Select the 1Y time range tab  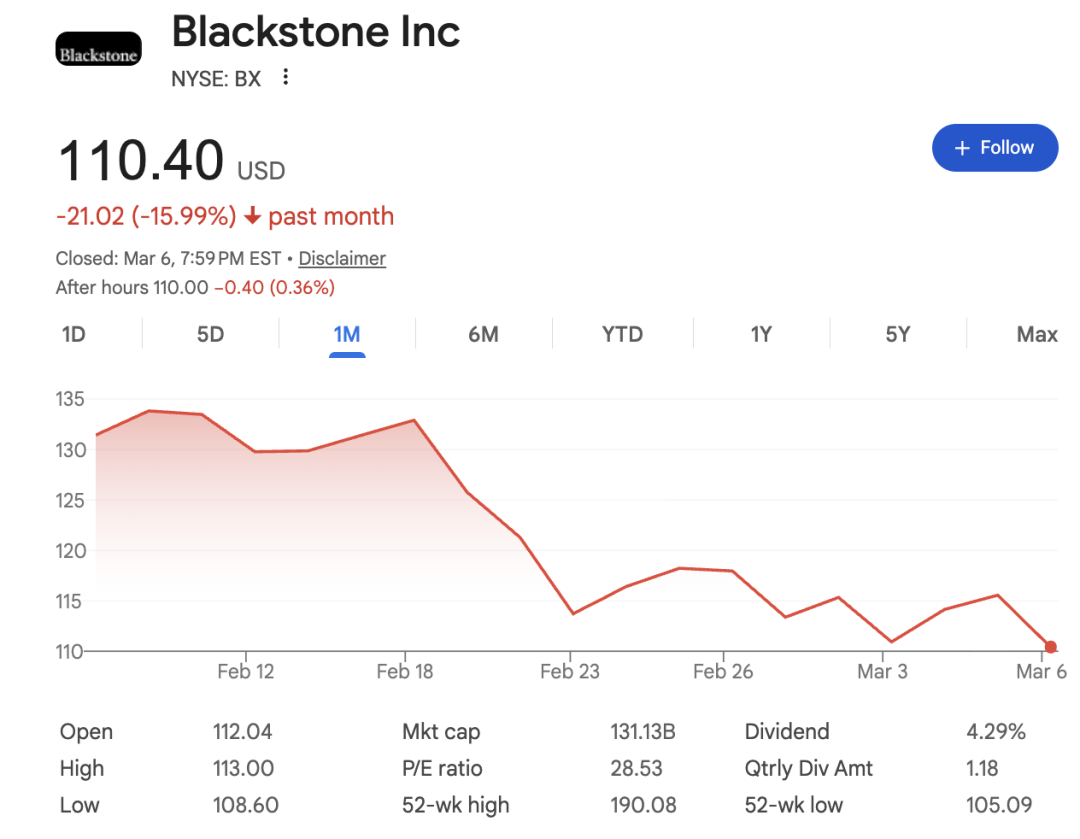[761, 334]
